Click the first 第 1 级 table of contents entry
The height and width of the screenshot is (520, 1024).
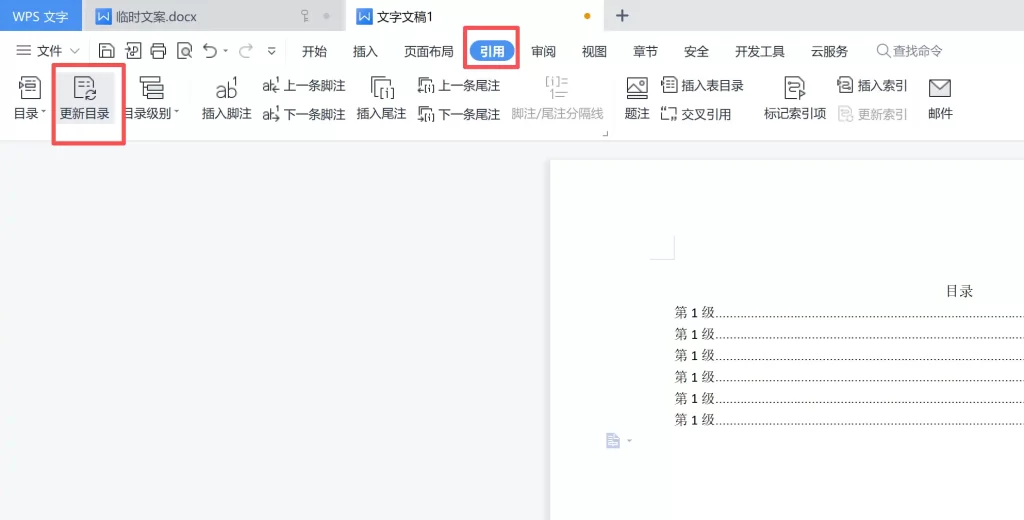(849, 313)
